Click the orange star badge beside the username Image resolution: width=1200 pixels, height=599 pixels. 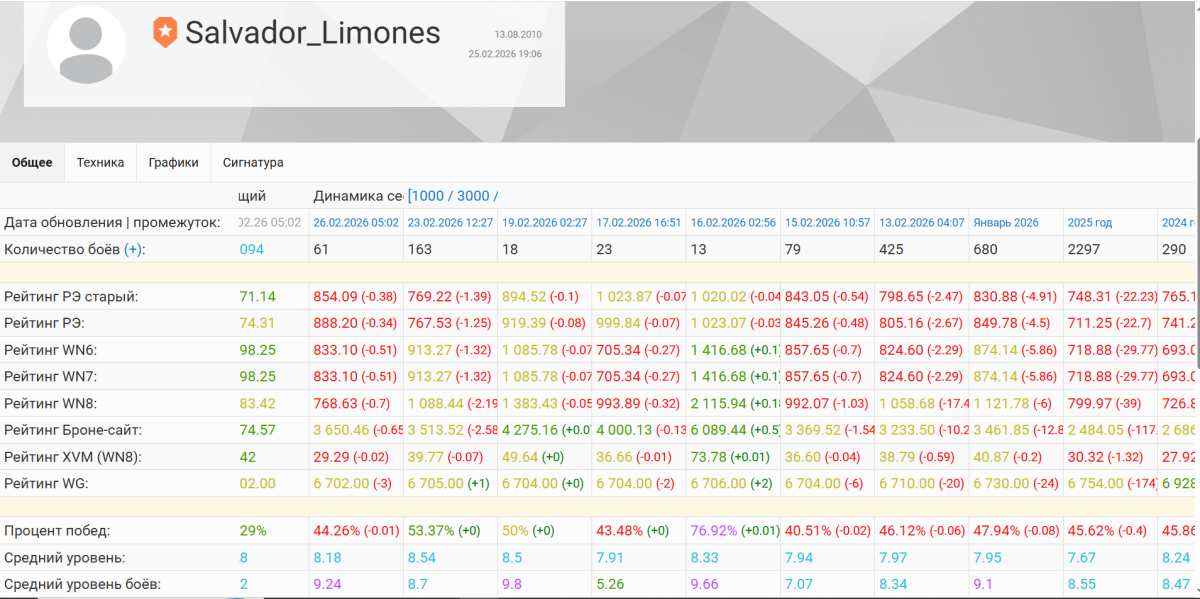coord(164,33)
